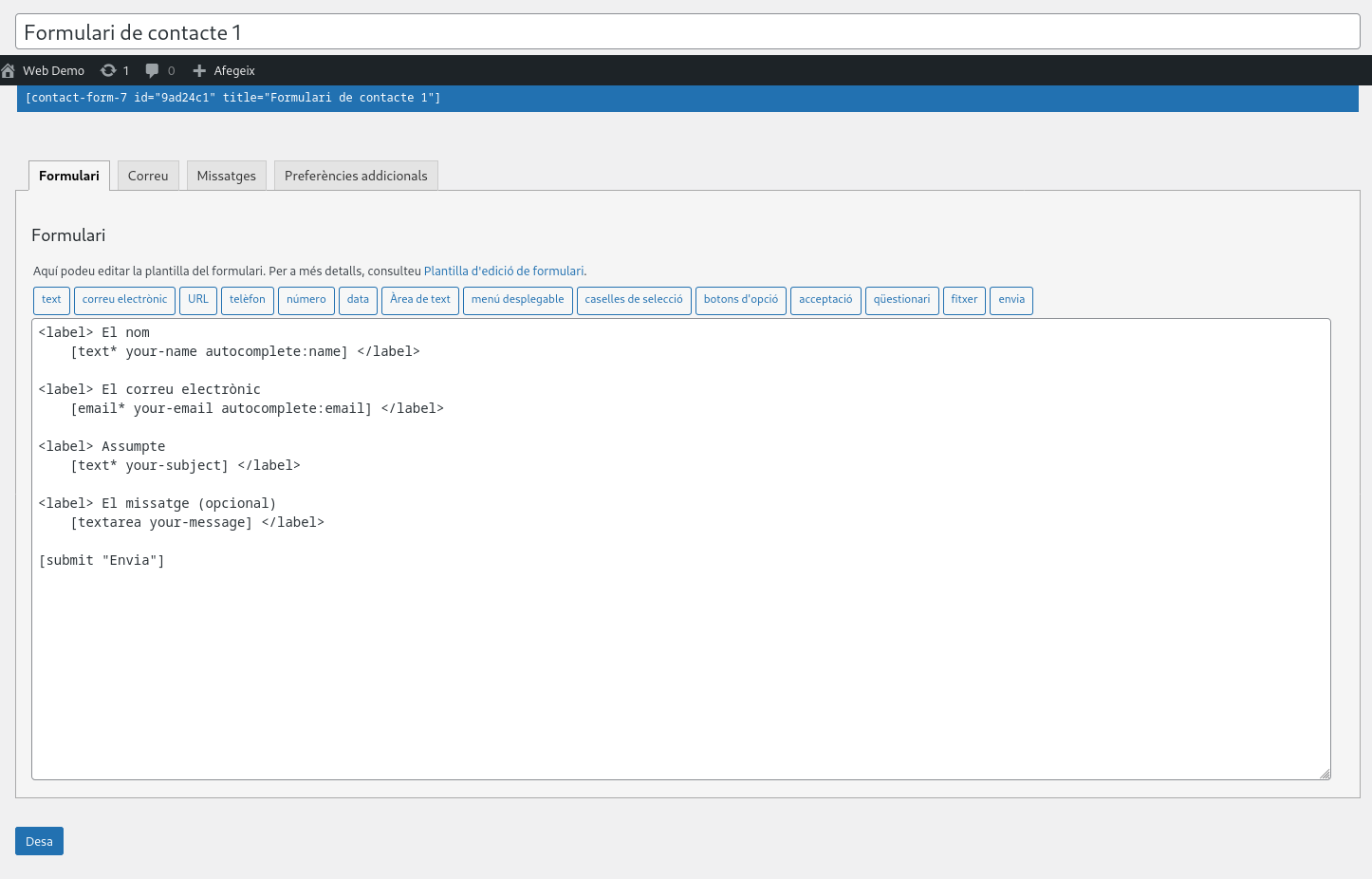Click the Web Demo home icon
1372x879 pixels.
pyautogui.click(x=9, y=71)
